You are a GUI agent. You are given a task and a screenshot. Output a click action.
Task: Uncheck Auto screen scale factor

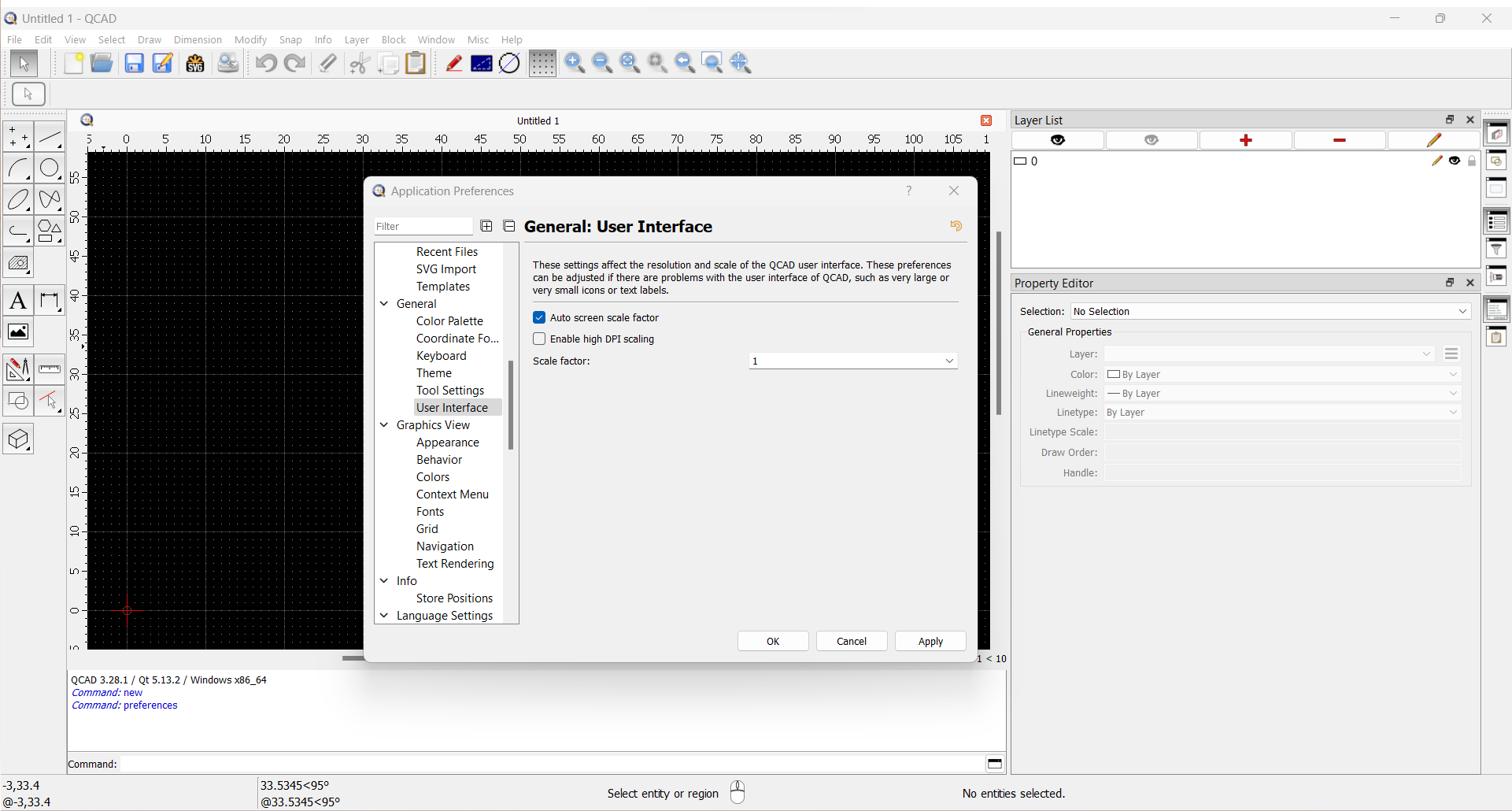(539, 317)
